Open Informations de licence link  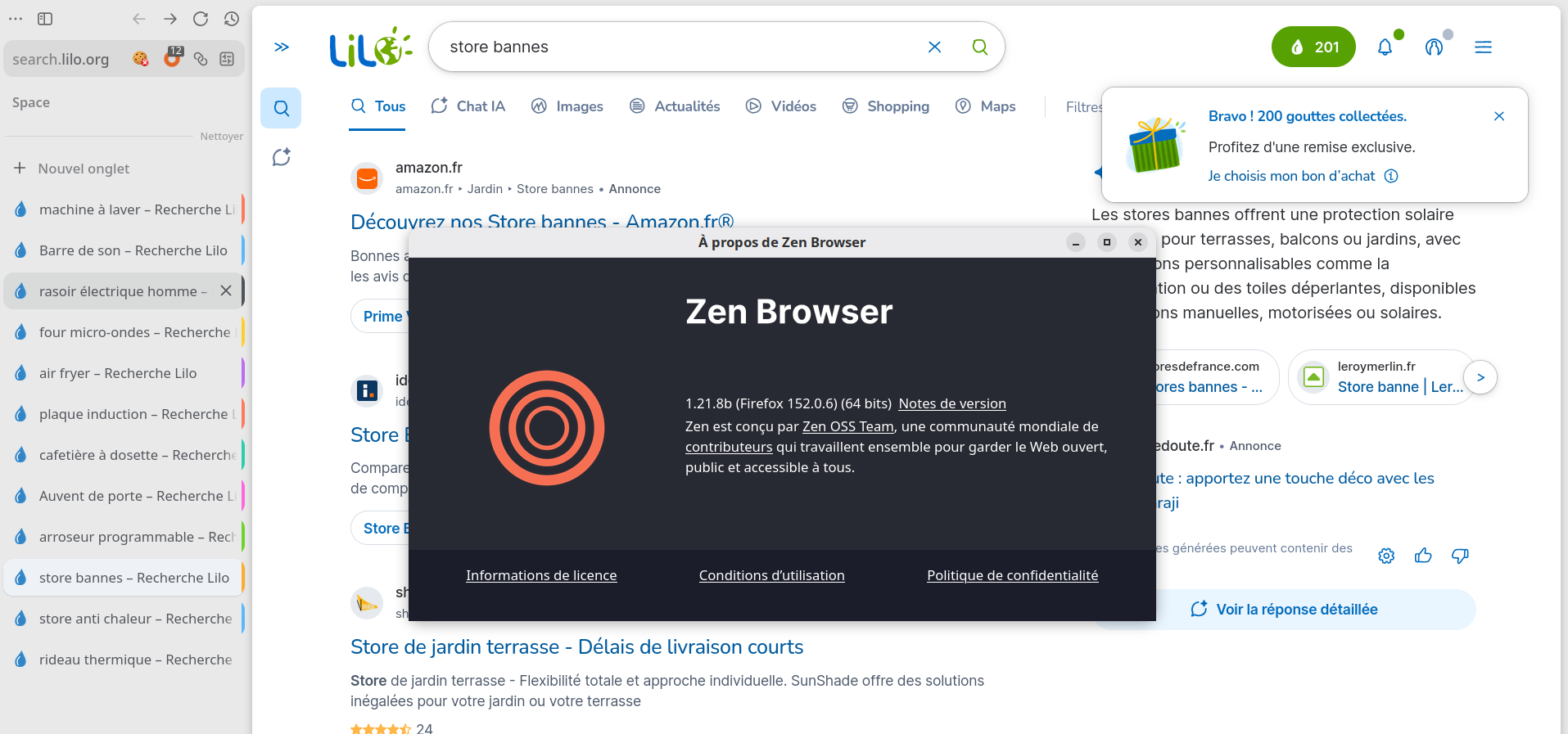tap(541, 575)
